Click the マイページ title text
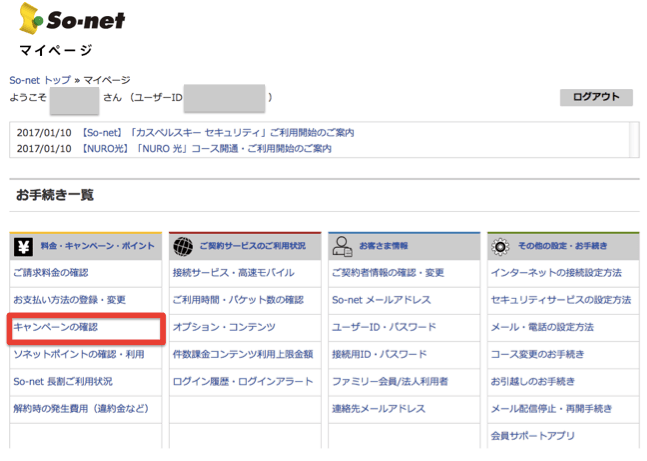Screen dimensions: 647x461 coord(56,50)
